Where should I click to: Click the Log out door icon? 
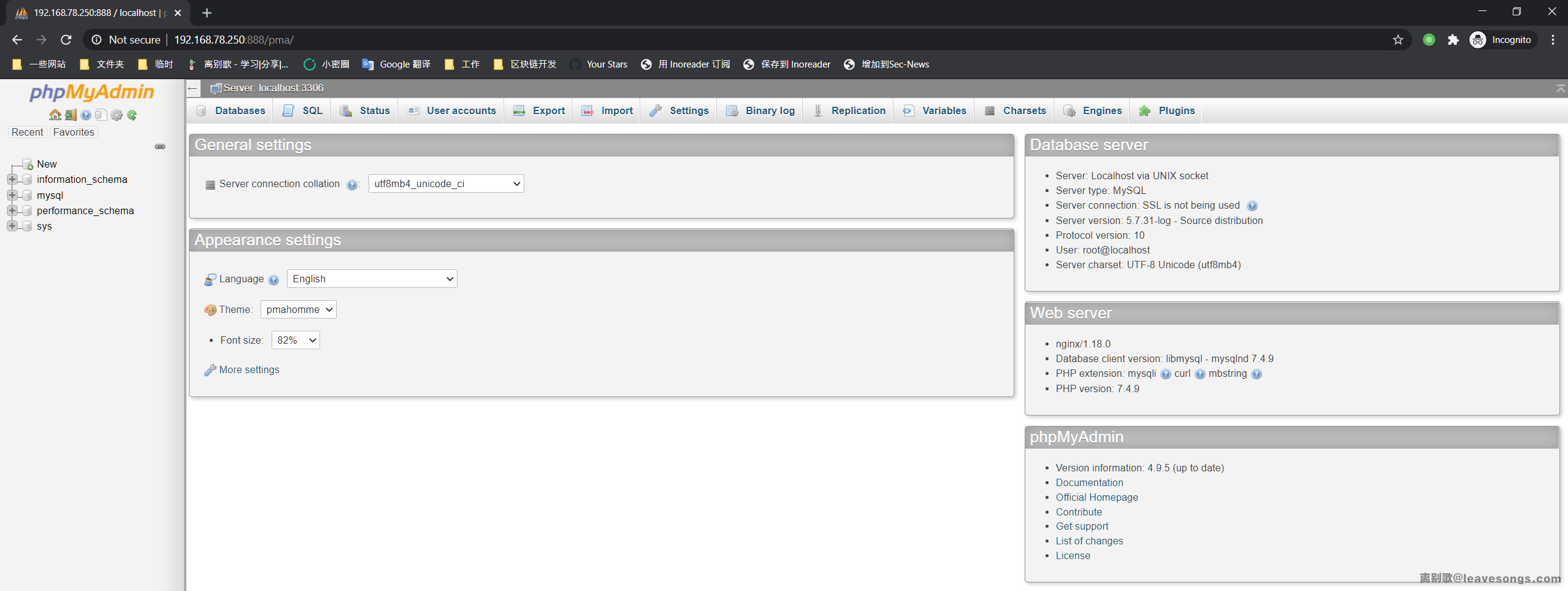point(71,115)
